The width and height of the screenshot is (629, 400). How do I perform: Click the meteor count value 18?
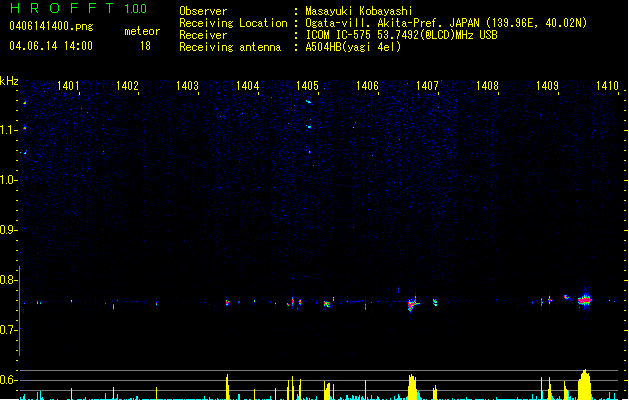coord(145,46)
